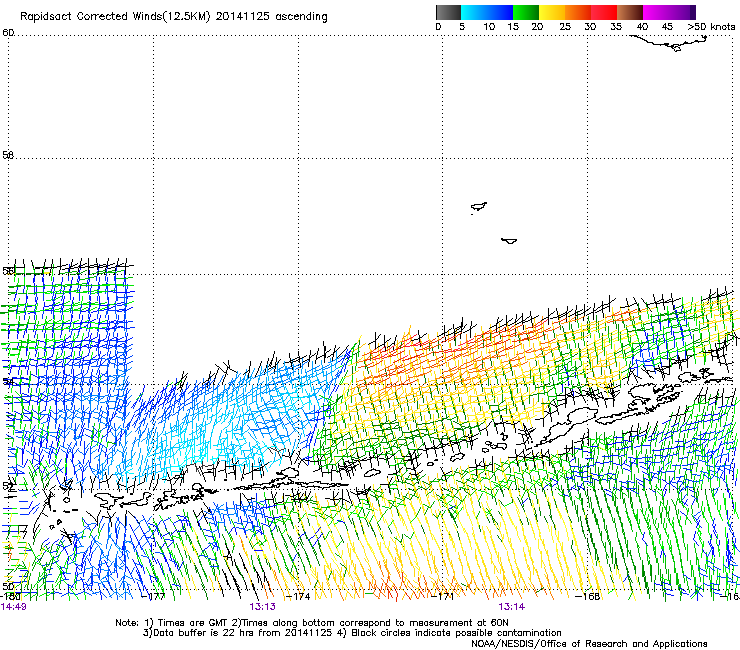Click the orange 25-30 knots legend swatch
Image resolution: width=740 pixels, height=650 pixels.
[x=578, y=12]
